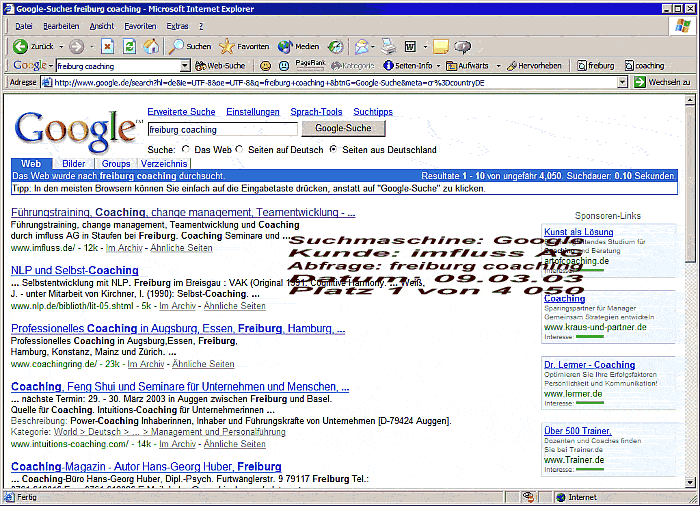Open the Ansicht menu
The image size is (700, 506).
tap(102, 26)
